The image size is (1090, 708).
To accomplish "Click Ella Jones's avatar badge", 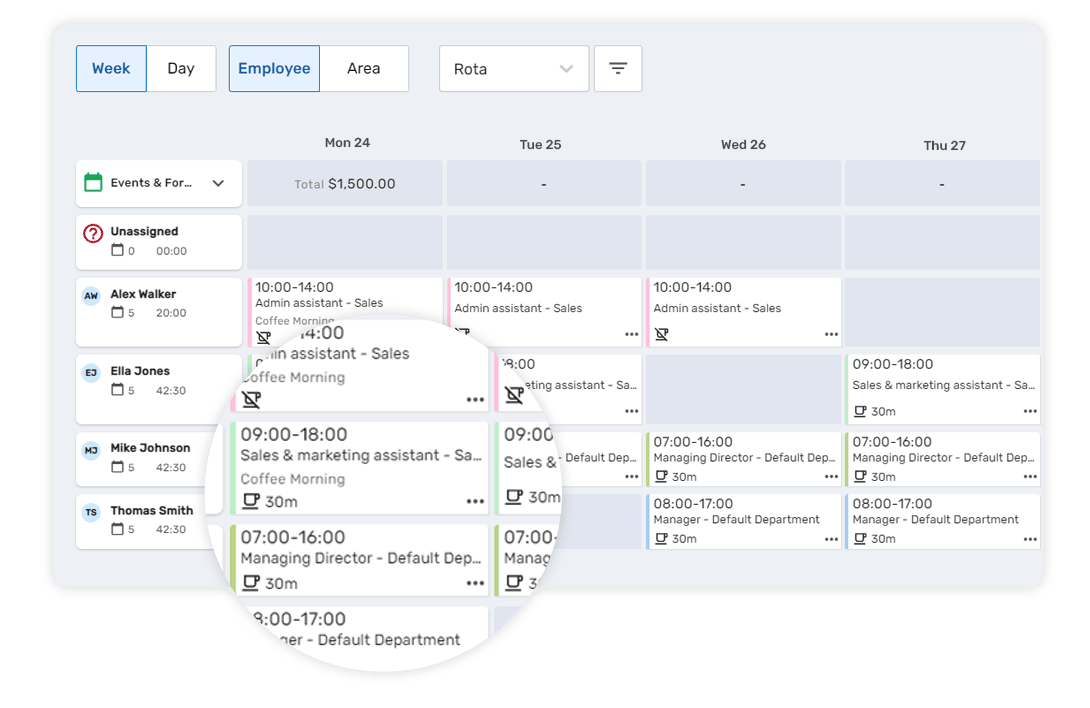I will pyautogui.click(x=91, y=372).
